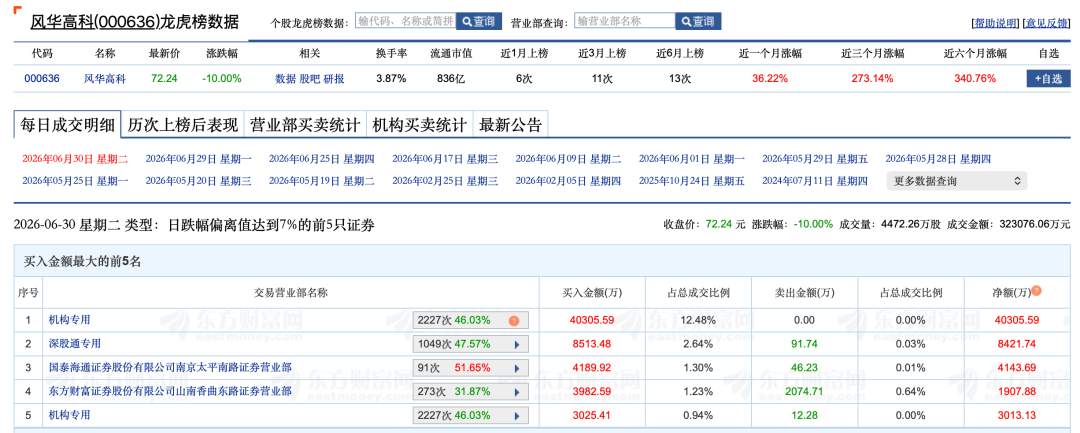Image resolution: width=1080 pixels, height=433 pixels.
Task: Switch to 机构买卖统计 tab
Action: point(419,125)
